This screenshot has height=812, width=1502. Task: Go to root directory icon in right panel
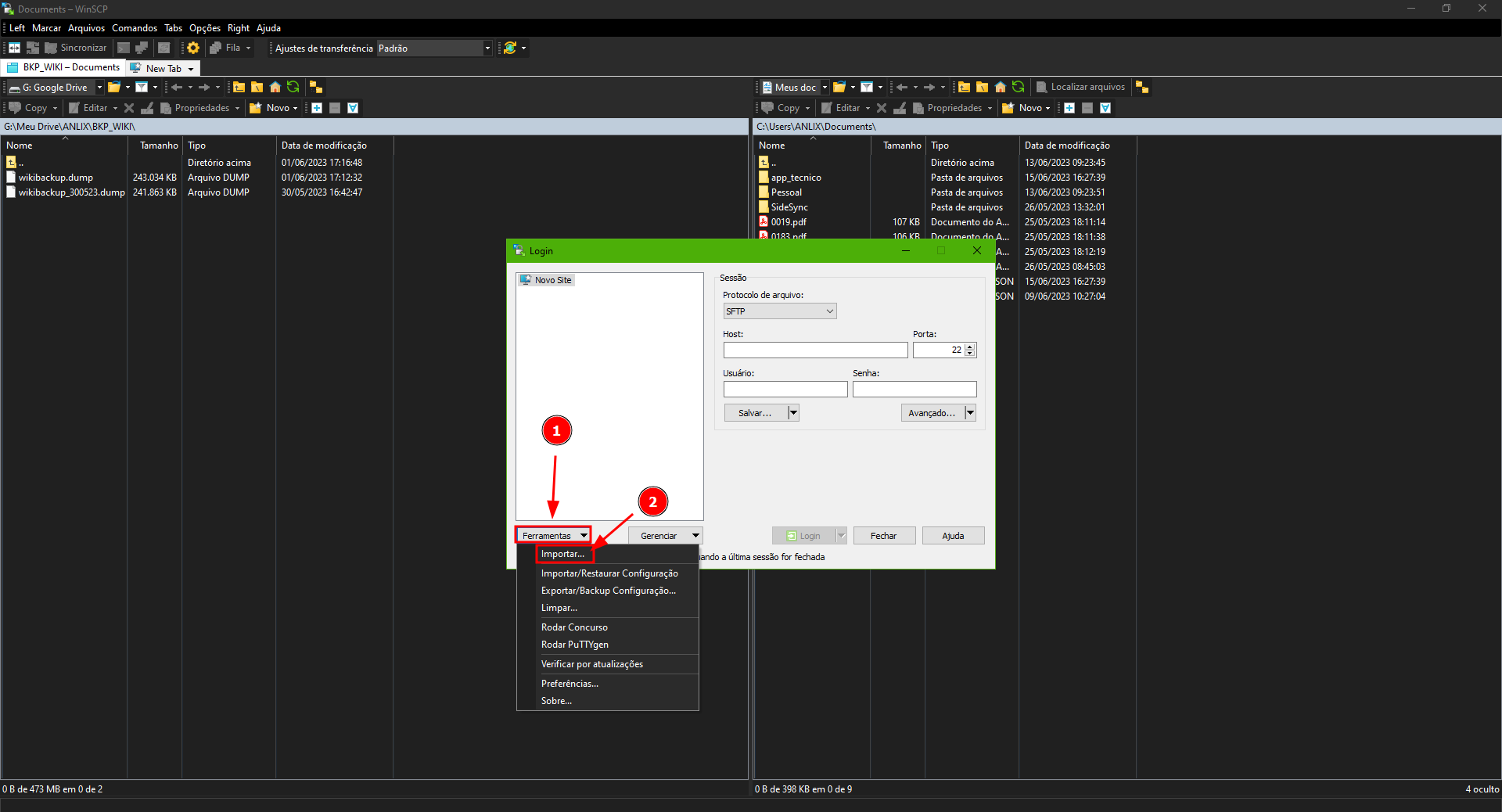click(982, 87)
